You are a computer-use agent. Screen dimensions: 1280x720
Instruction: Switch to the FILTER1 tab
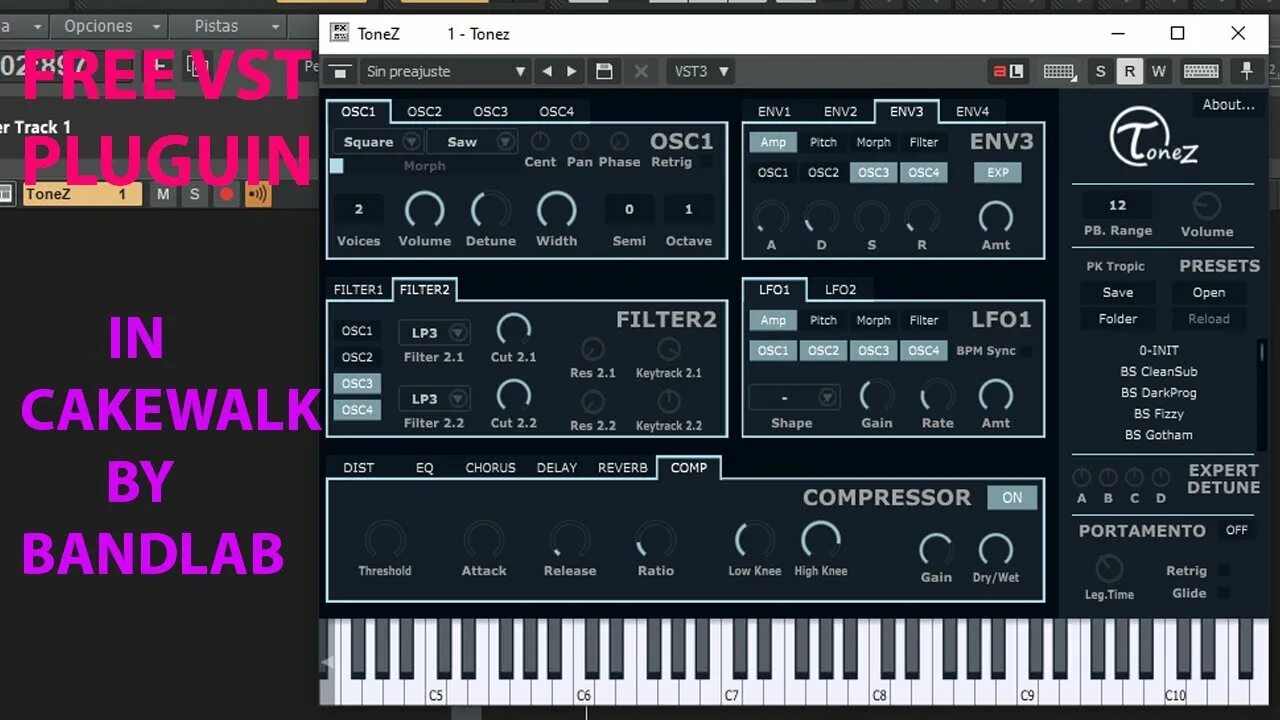(358, 290)
